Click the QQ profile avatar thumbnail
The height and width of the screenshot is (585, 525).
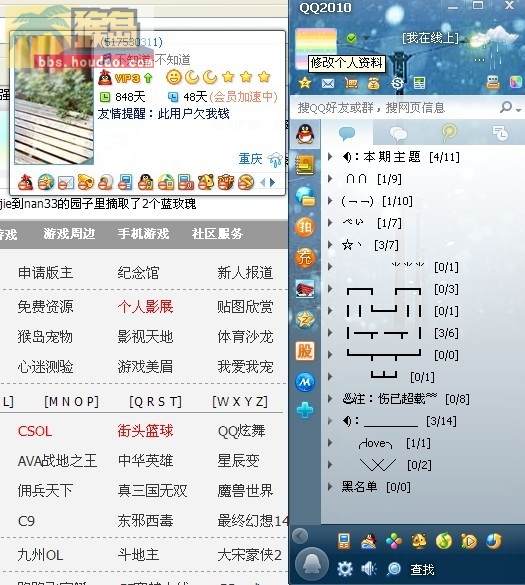coord(316,49)
